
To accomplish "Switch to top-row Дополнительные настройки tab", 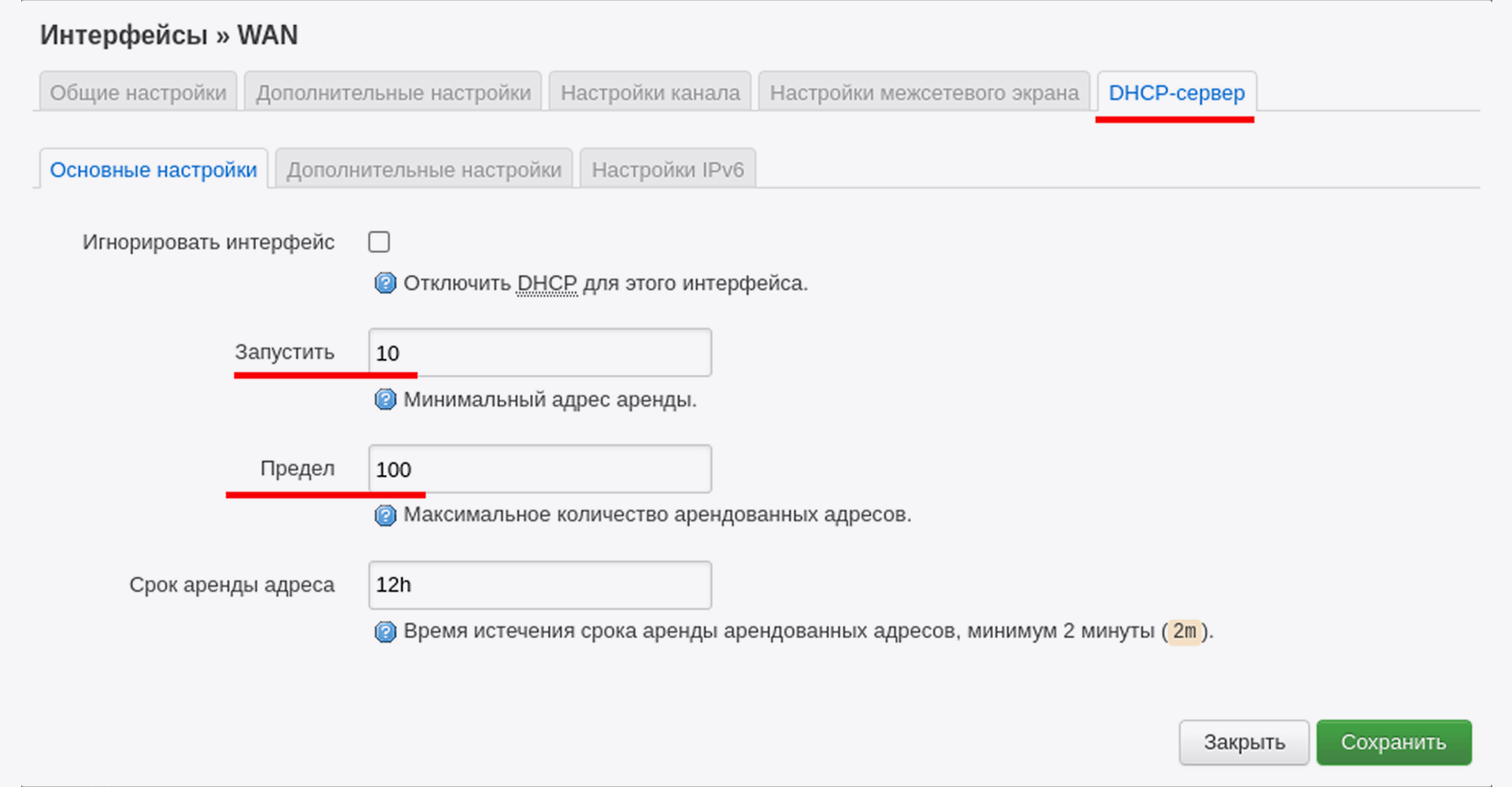I will [x=393, y=93].
